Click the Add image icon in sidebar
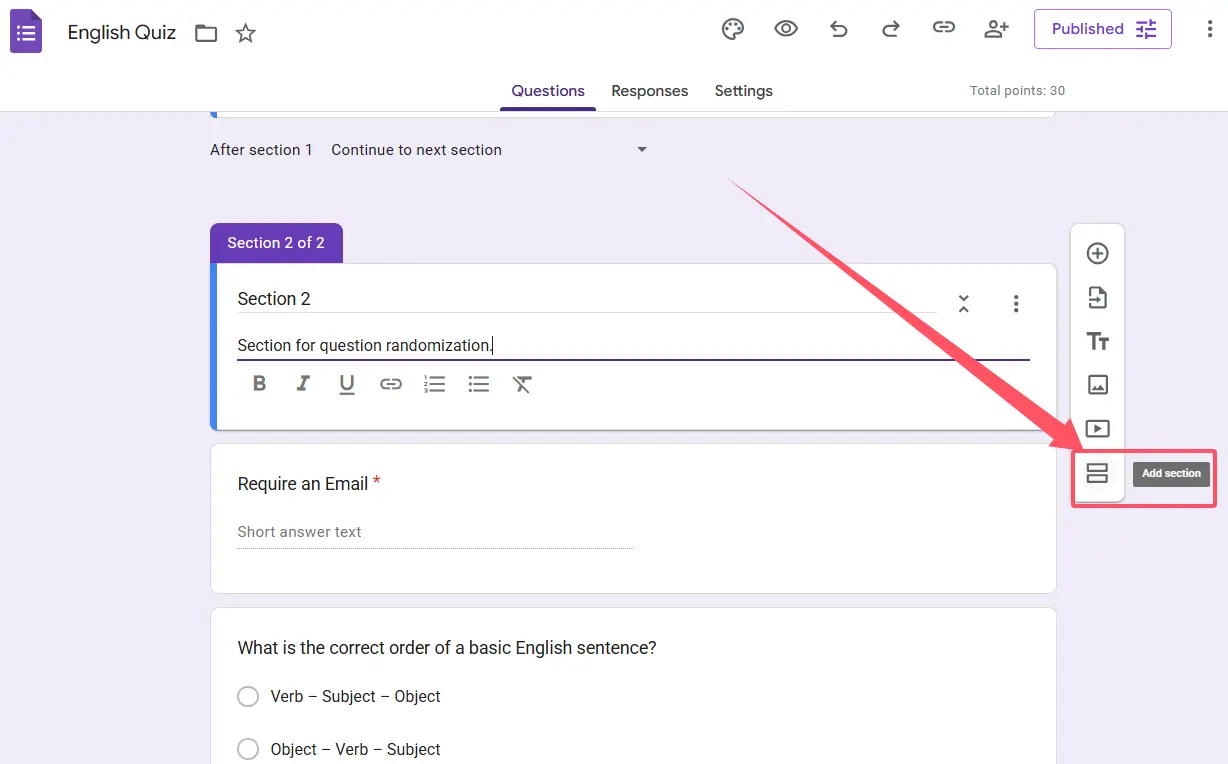Image resolution: width=1228 pixels, height=764 pixels. coord(1097,385)
